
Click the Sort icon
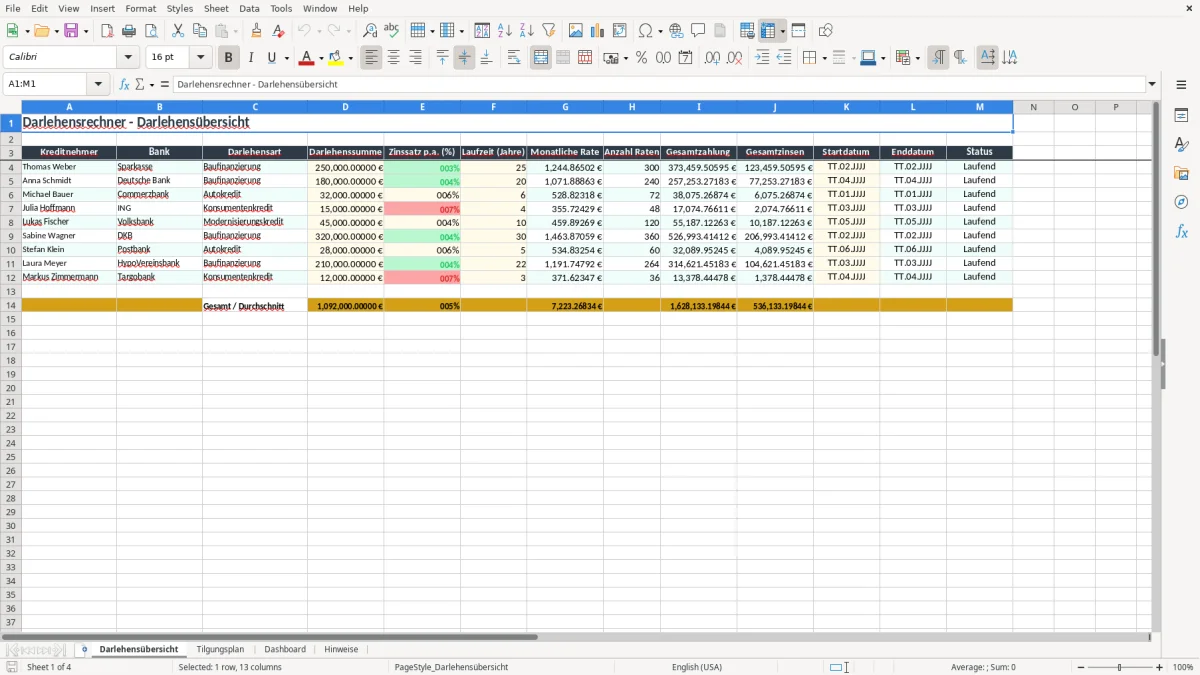[482, 31]
